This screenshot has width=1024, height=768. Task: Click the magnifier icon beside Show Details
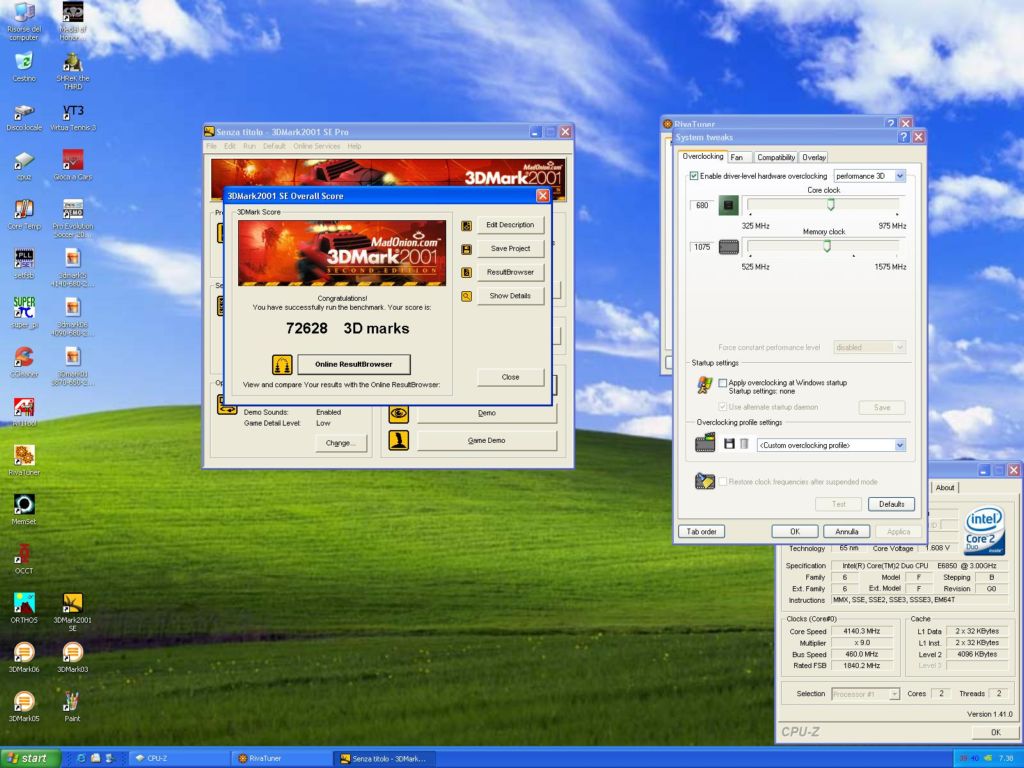point(466,296)
